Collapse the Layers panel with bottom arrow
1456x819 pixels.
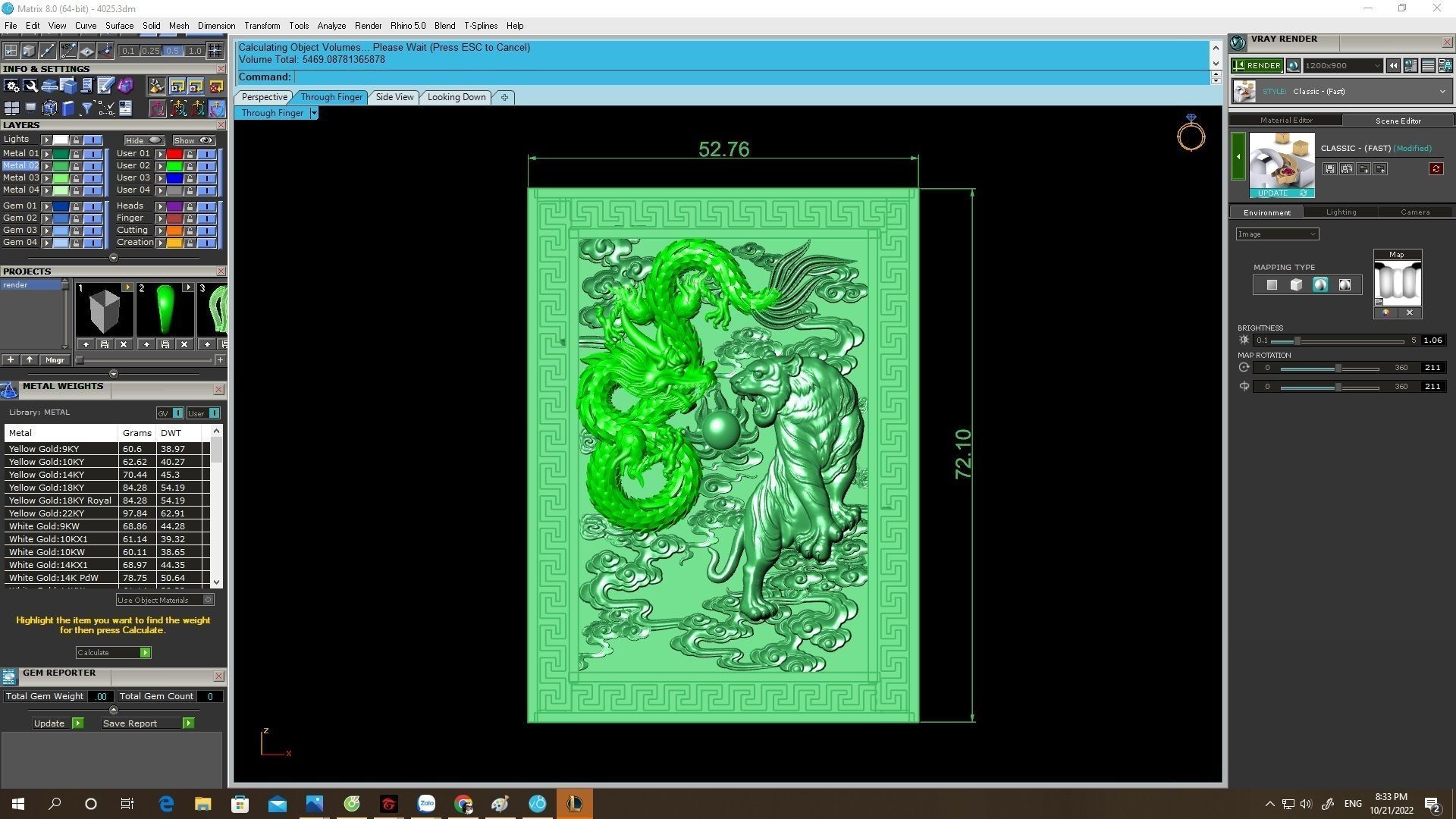tap(114, 258)
